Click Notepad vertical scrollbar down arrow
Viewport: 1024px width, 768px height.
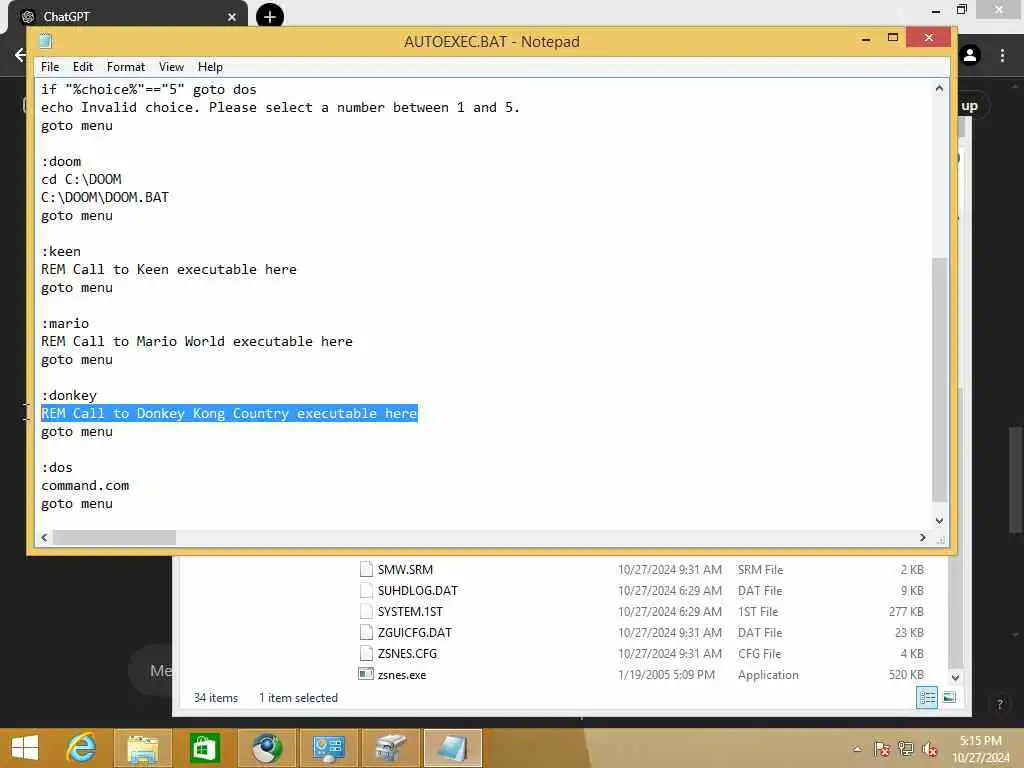(939, 520)
